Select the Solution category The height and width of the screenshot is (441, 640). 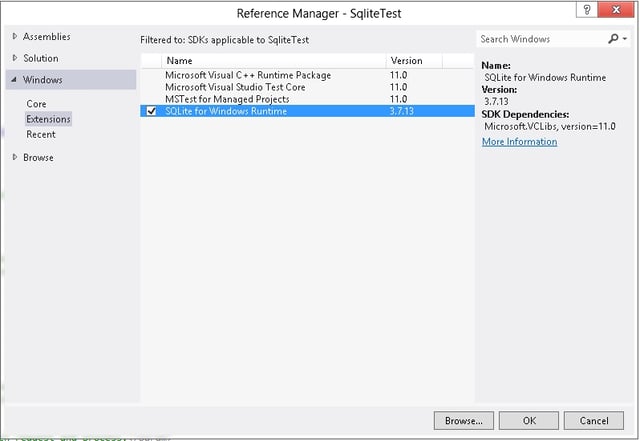coord(41,58)
